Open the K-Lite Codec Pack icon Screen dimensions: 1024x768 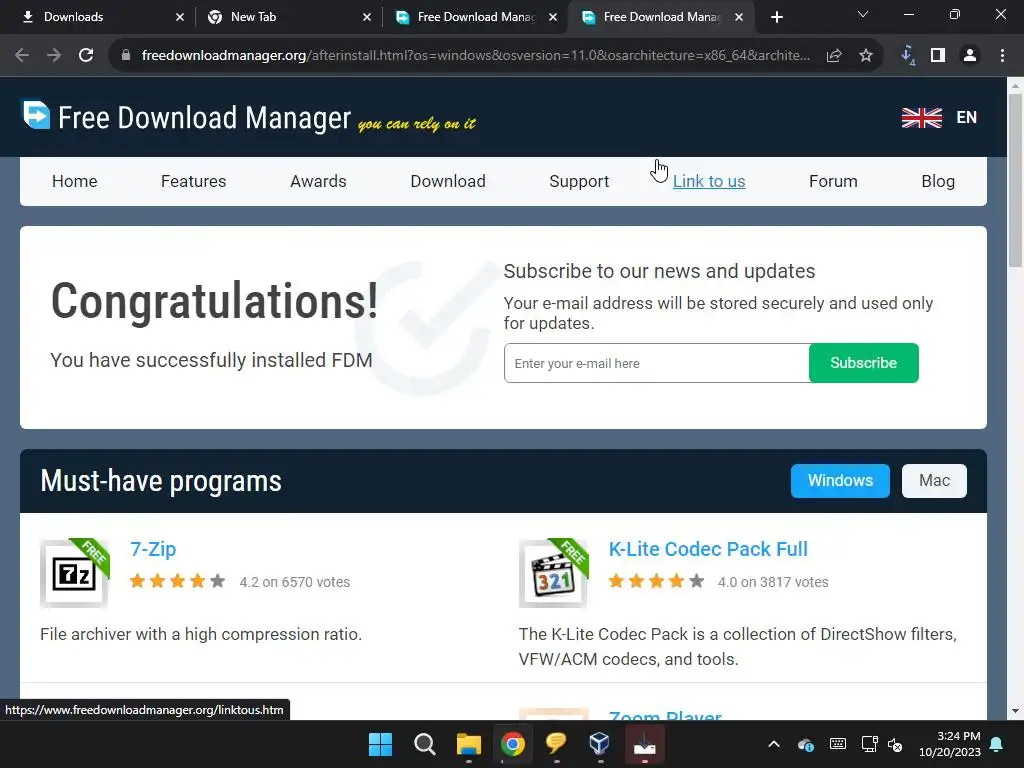pos(554,573)
